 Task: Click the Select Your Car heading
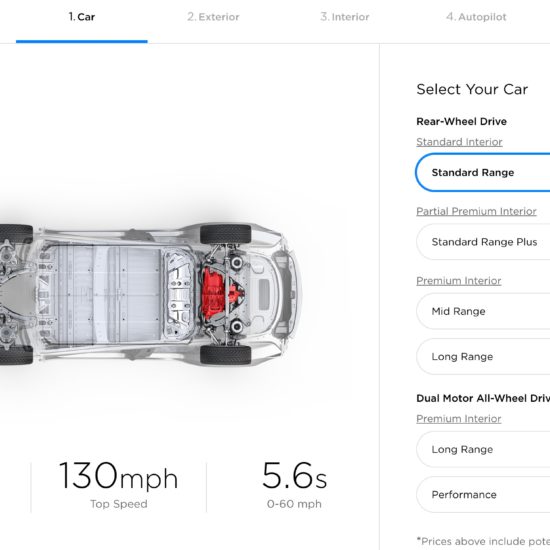(x=472, y=89)
